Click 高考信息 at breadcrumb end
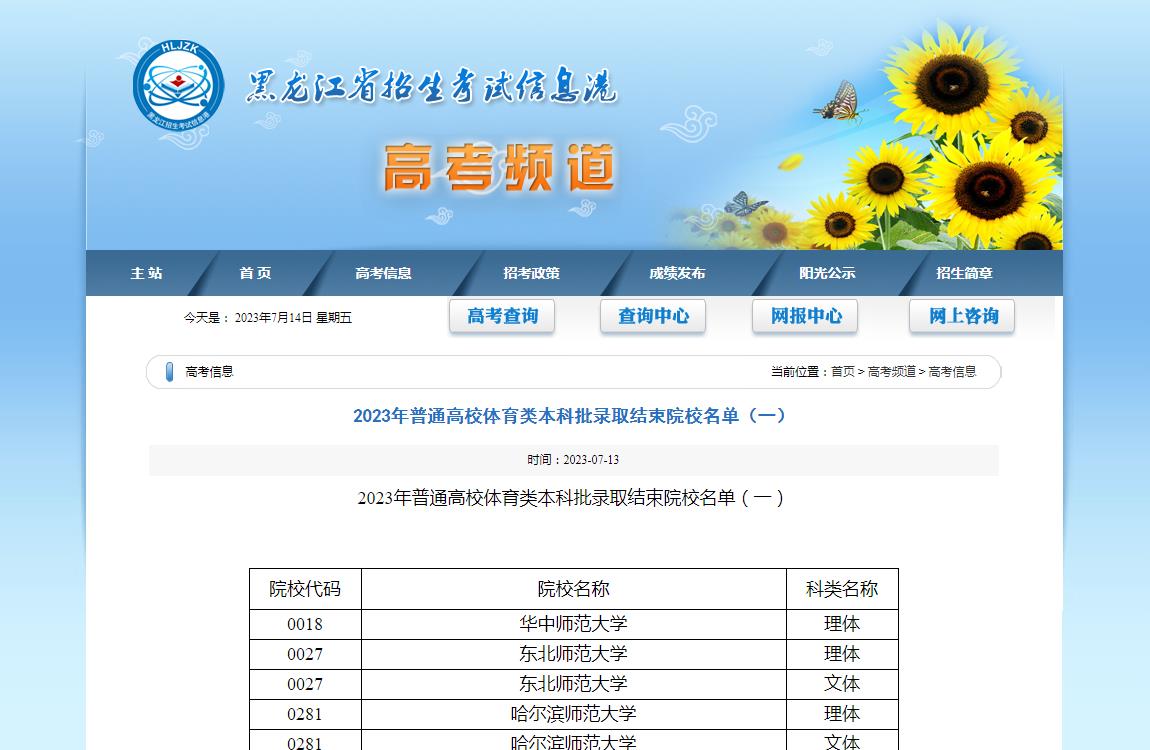This screenshot has height=750, width=1150. click(953, 372)
